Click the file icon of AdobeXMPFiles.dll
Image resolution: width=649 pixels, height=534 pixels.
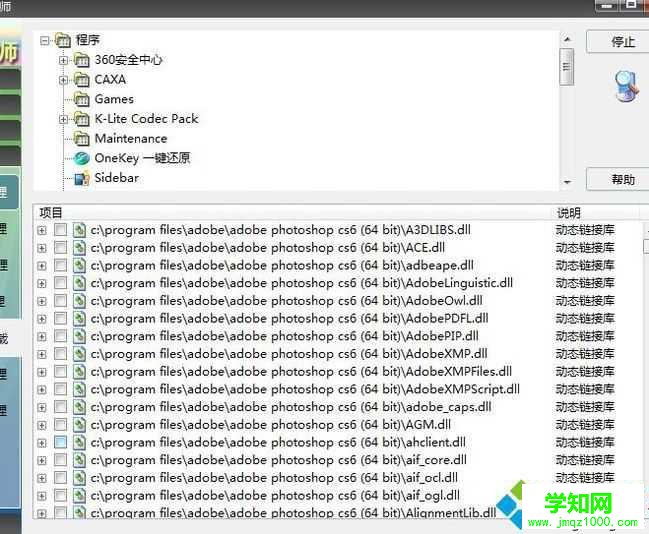click(79, 372)
